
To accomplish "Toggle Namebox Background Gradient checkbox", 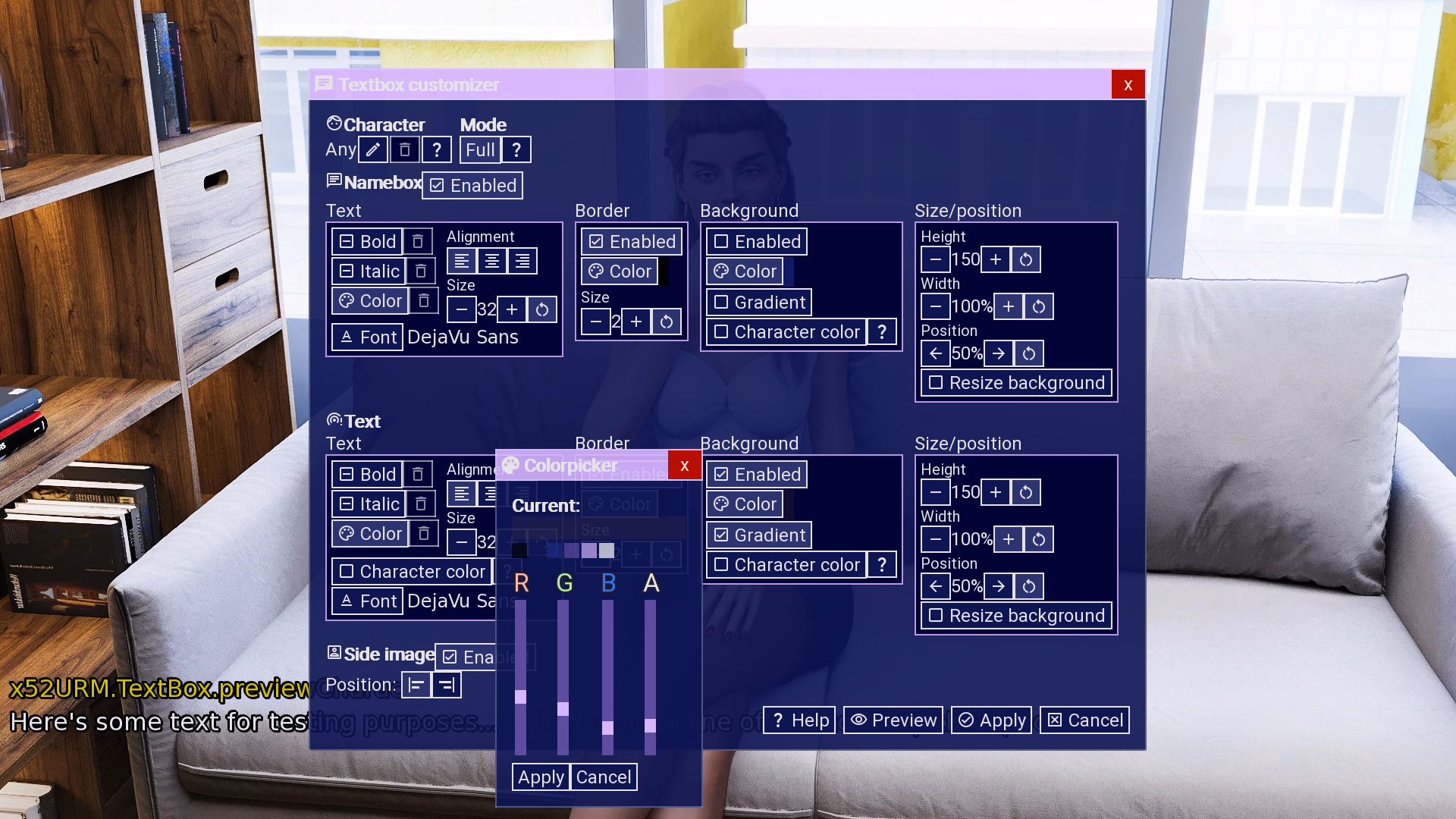I will 759,303.
